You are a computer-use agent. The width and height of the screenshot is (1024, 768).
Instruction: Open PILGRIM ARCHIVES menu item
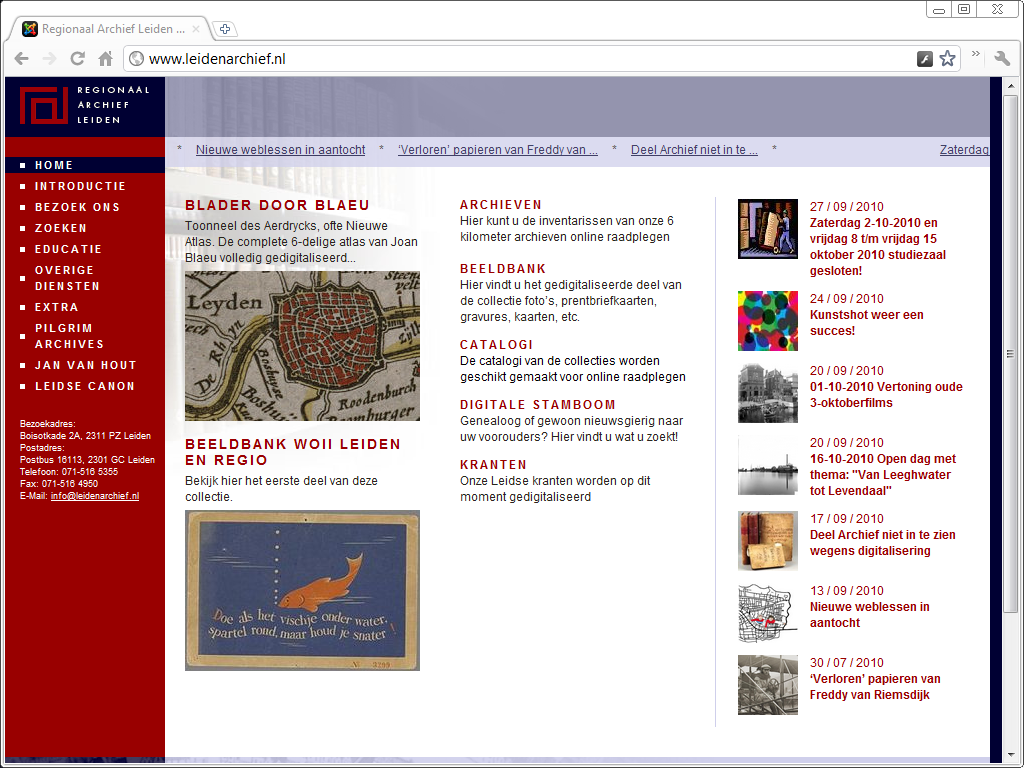click(x=69, y=336)
